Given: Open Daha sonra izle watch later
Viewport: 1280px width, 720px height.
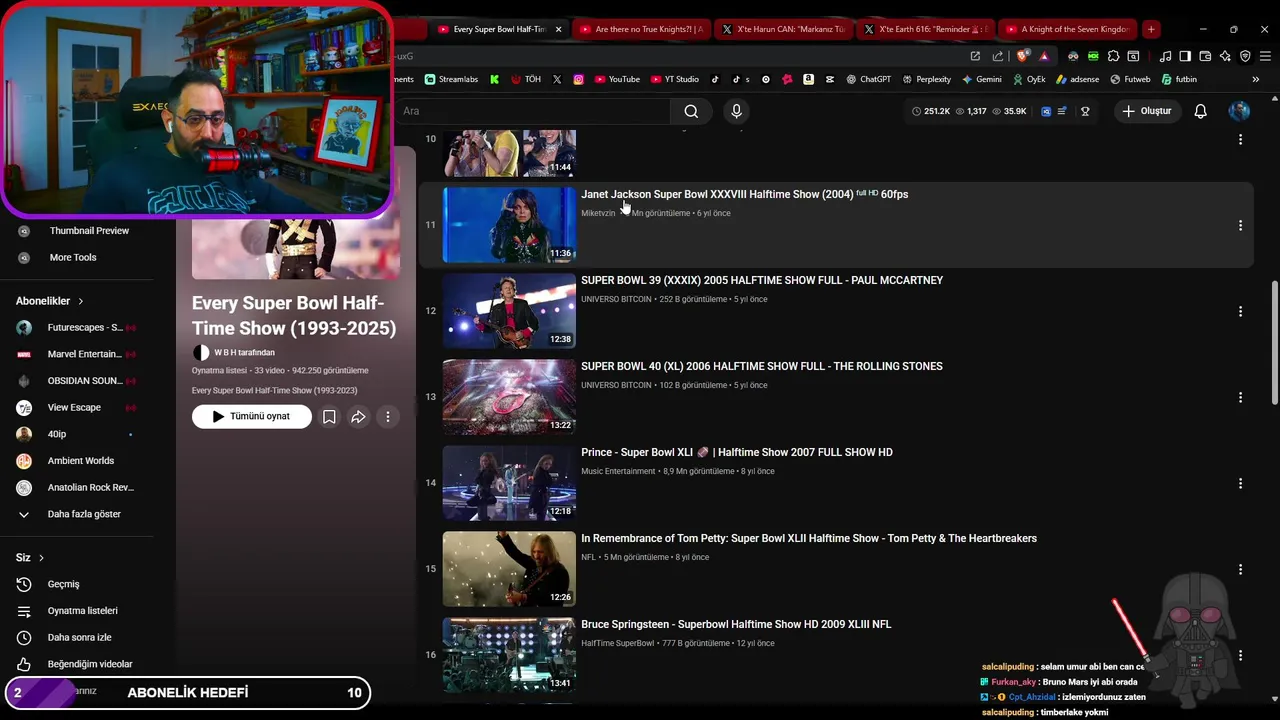Looking at the screenshot, I should pyautogui.click(x=79, y=637).
